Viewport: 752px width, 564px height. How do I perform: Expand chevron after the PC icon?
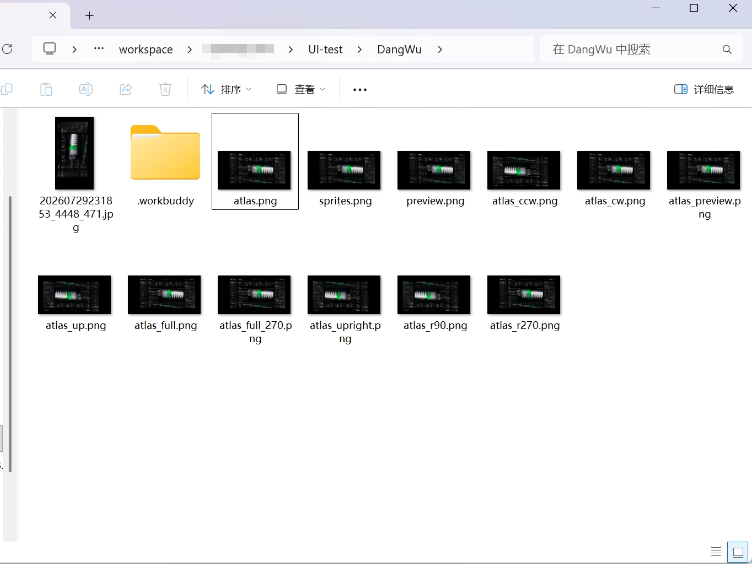(x=74, y=49)
